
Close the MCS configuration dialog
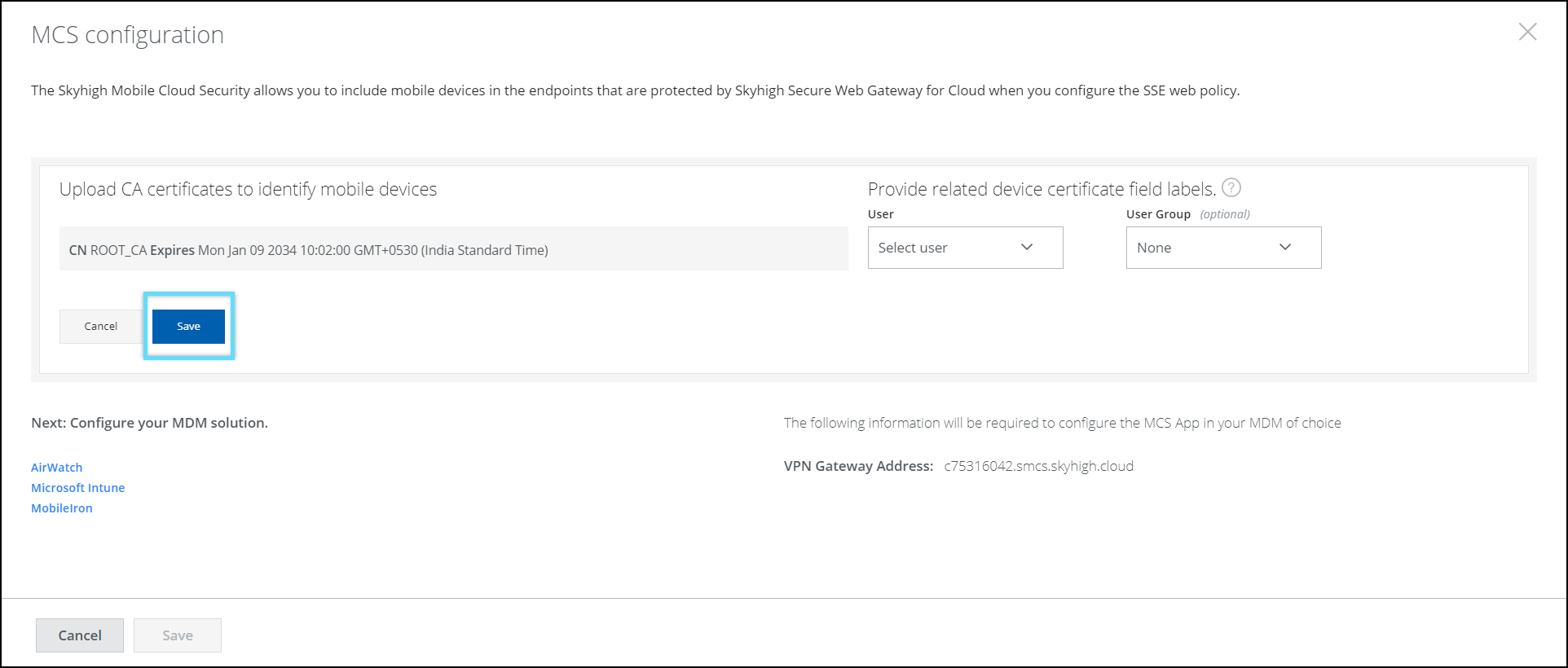pos(1527,33)
